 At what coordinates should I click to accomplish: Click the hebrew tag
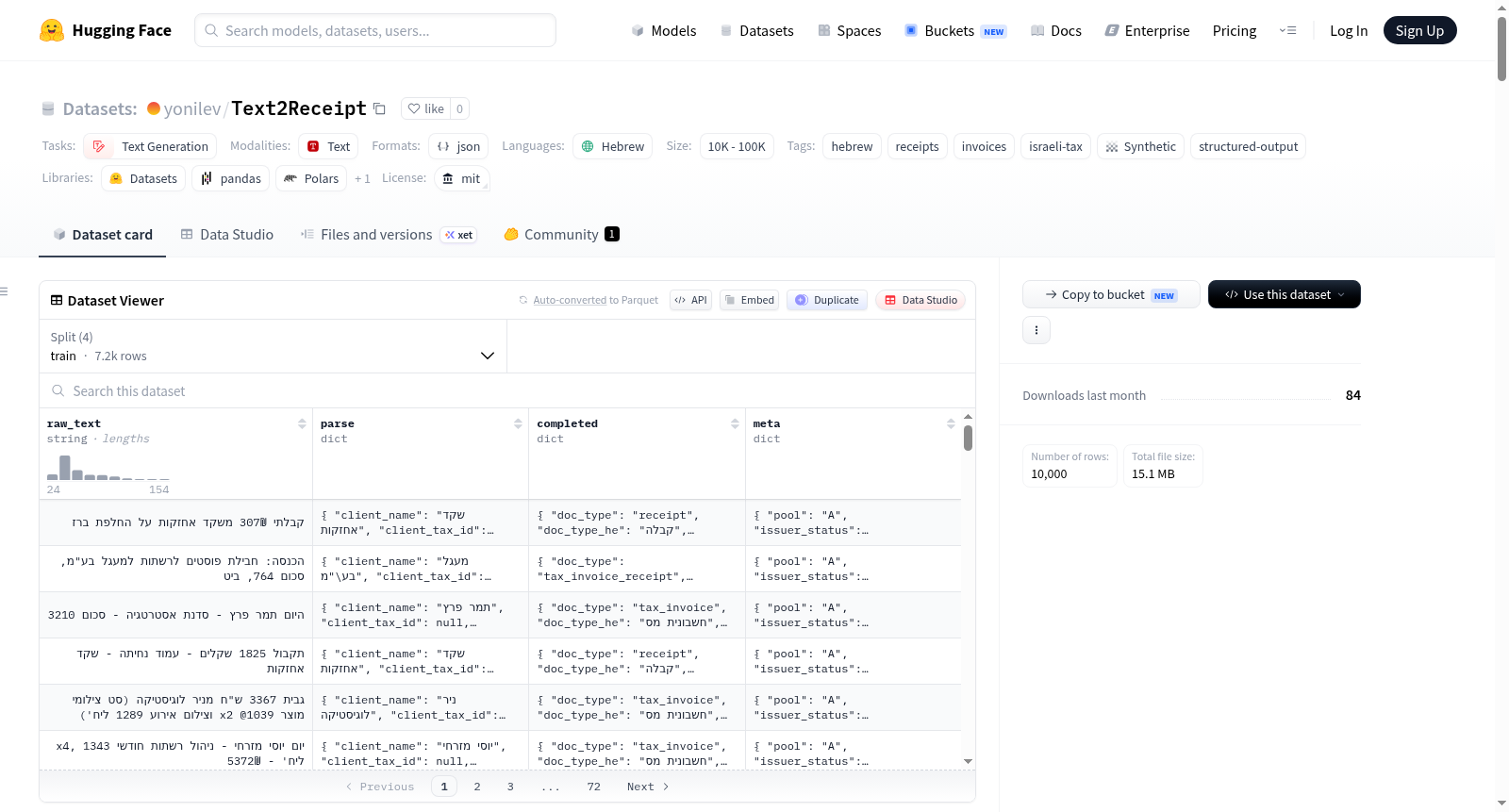coord(852,146)
